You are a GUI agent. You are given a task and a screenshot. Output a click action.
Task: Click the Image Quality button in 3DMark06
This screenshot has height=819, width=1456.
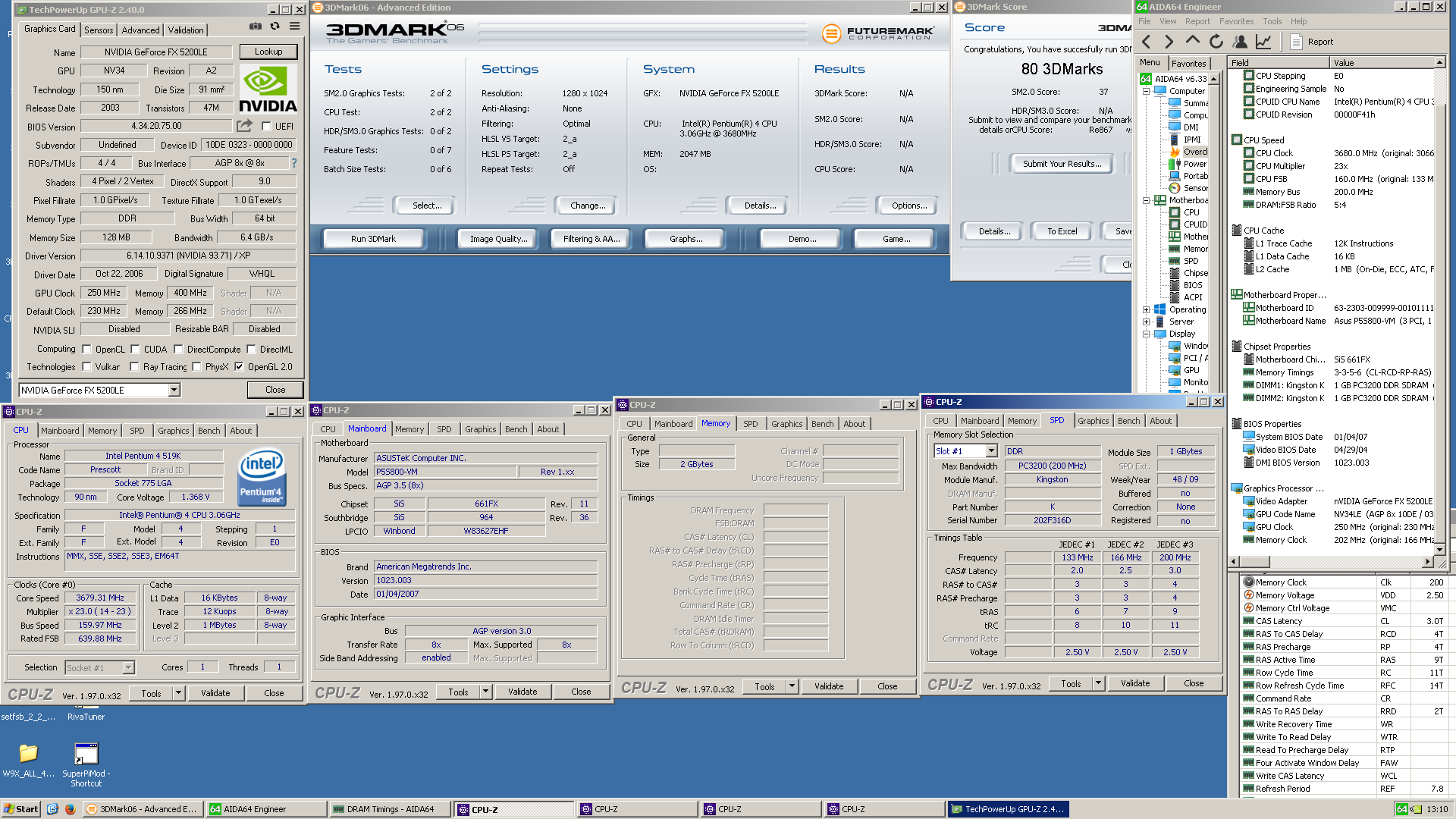(498, 239)
